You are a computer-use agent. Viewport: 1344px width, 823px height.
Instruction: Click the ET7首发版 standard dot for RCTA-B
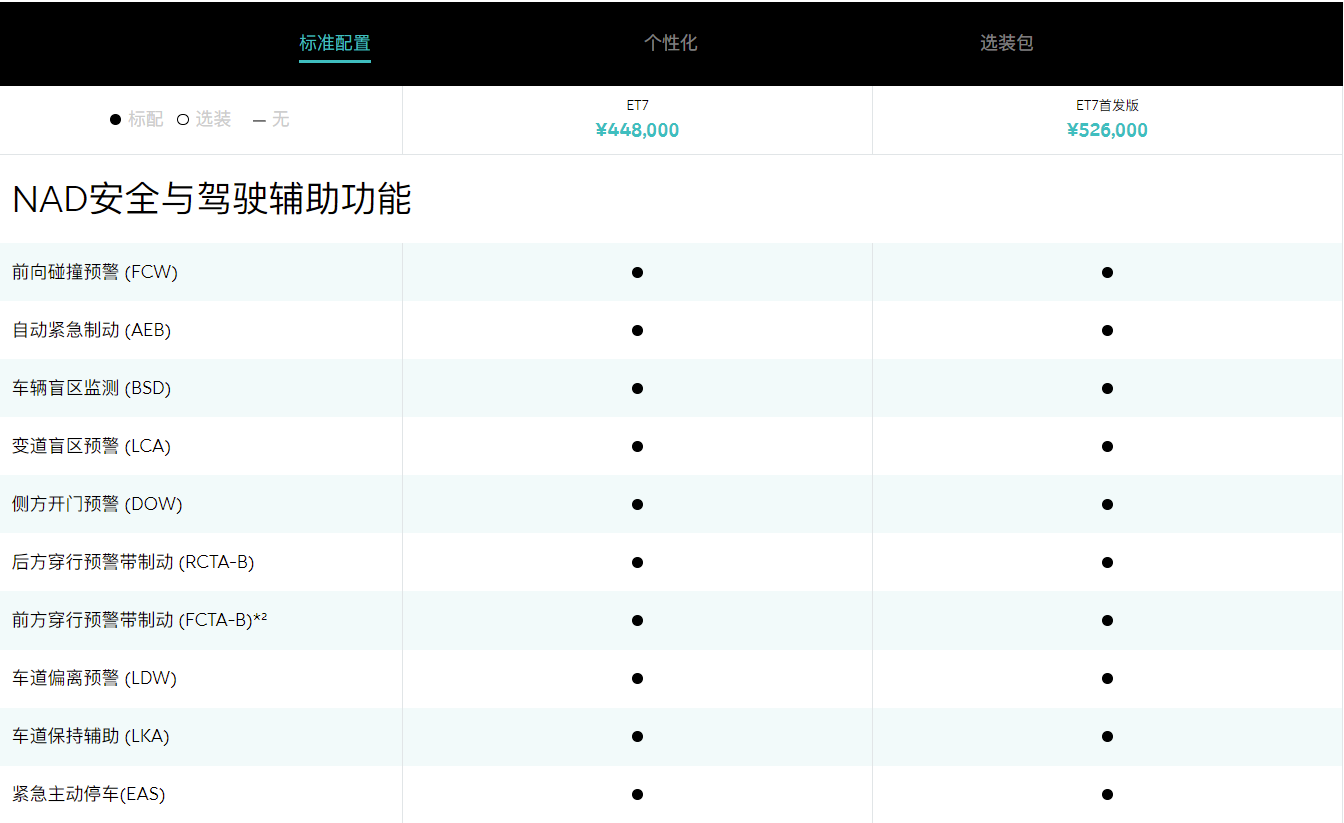pyautogui.click(x=1107, y=562)
